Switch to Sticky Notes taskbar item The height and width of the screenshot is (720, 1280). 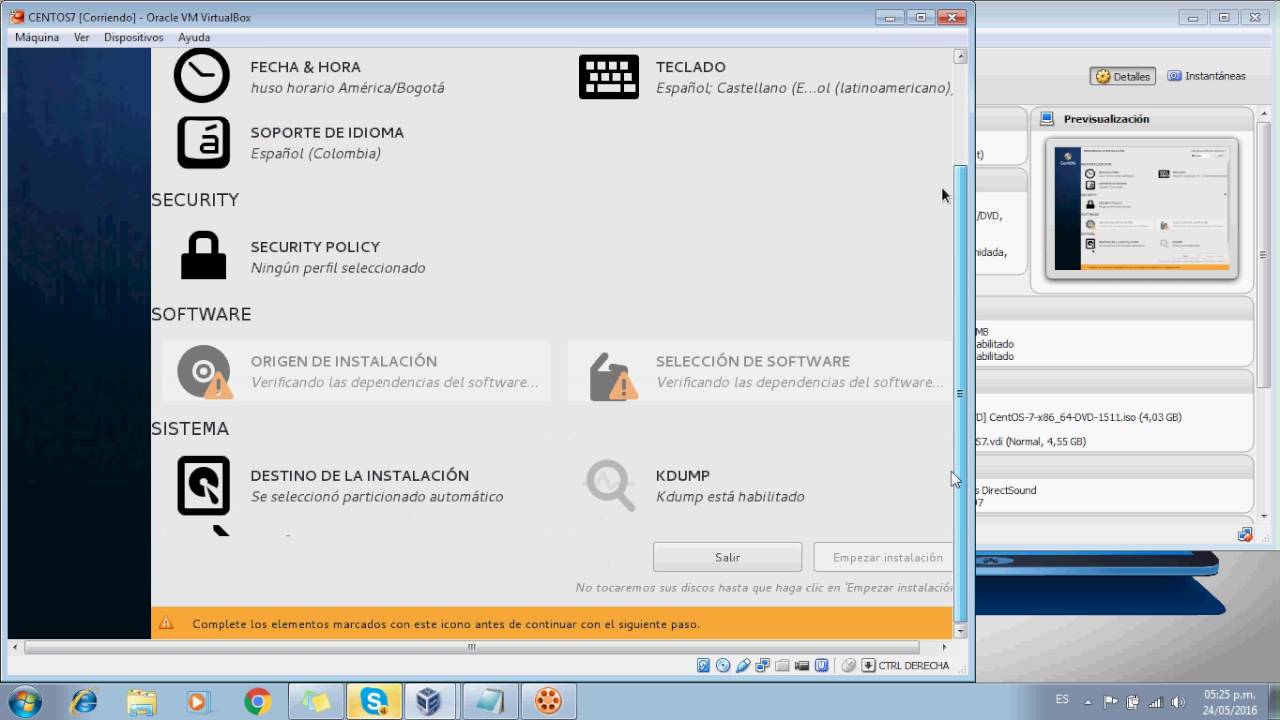(316, 702)
